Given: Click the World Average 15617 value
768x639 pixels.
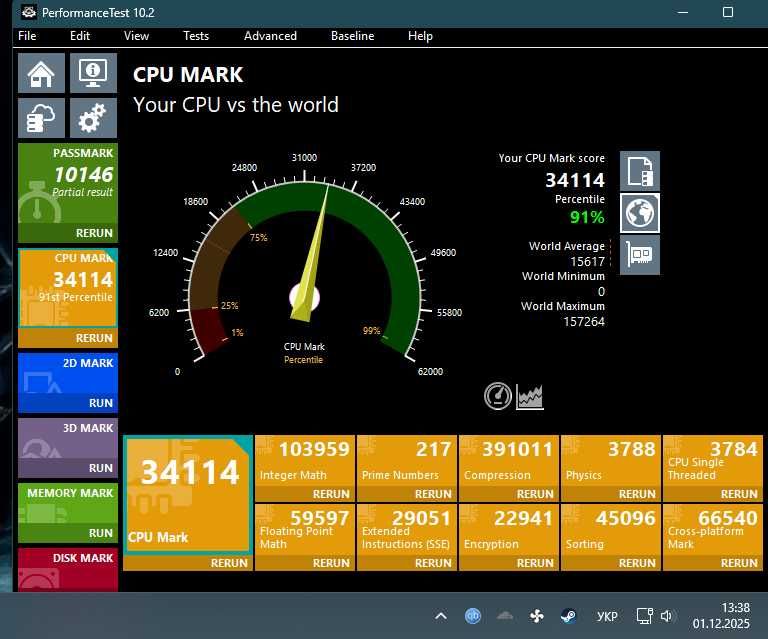Looking at the screenshot, I should pyautogui.click(x=587, y=261).
